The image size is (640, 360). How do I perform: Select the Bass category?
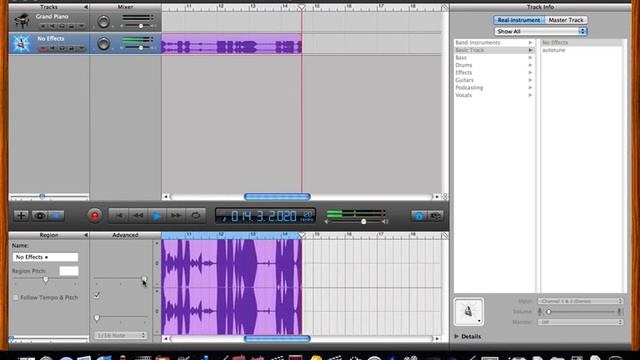pos(494,58)
